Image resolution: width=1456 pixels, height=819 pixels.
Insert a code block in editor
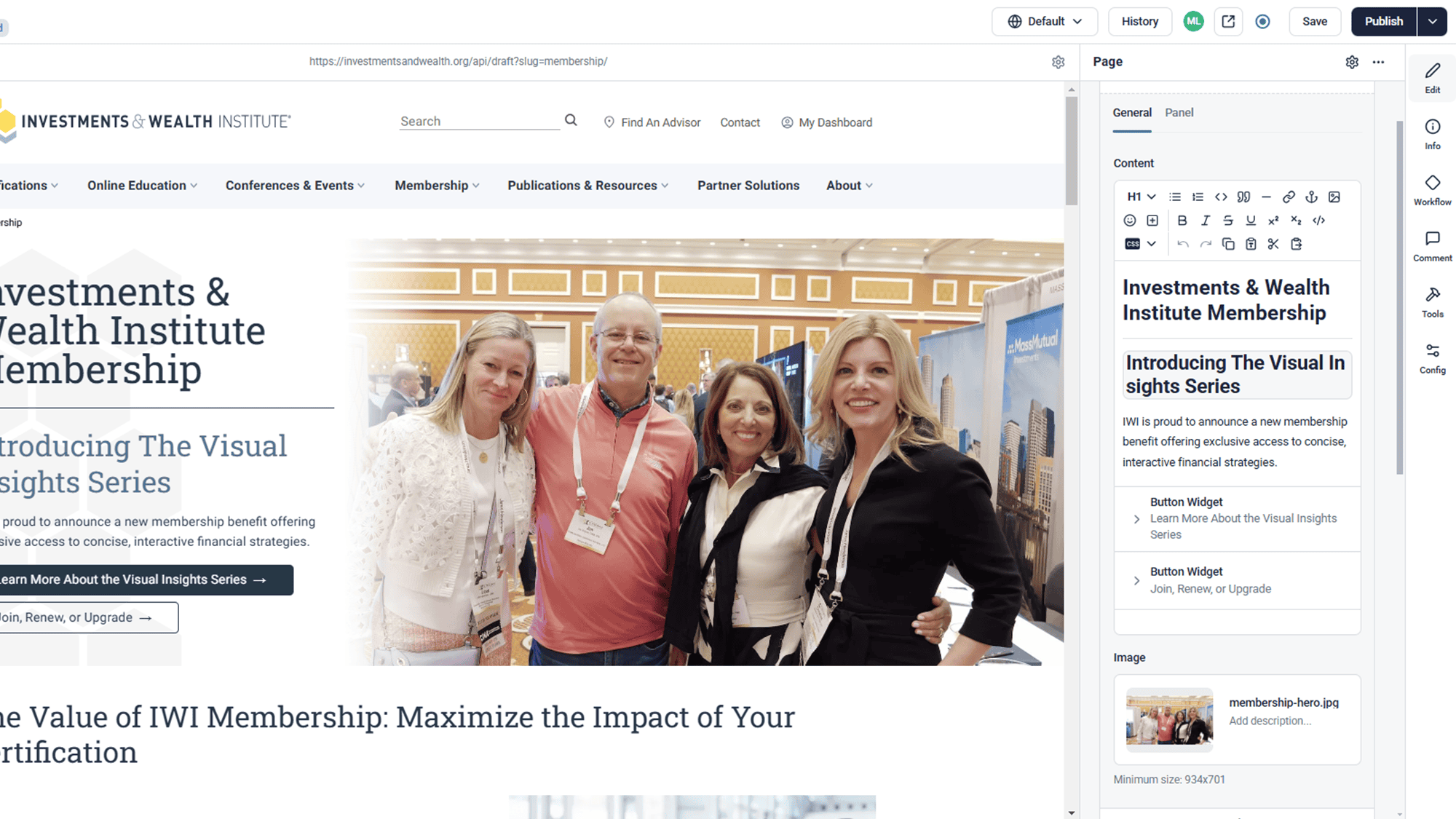pyautogui.click(x=1221, y=197)
